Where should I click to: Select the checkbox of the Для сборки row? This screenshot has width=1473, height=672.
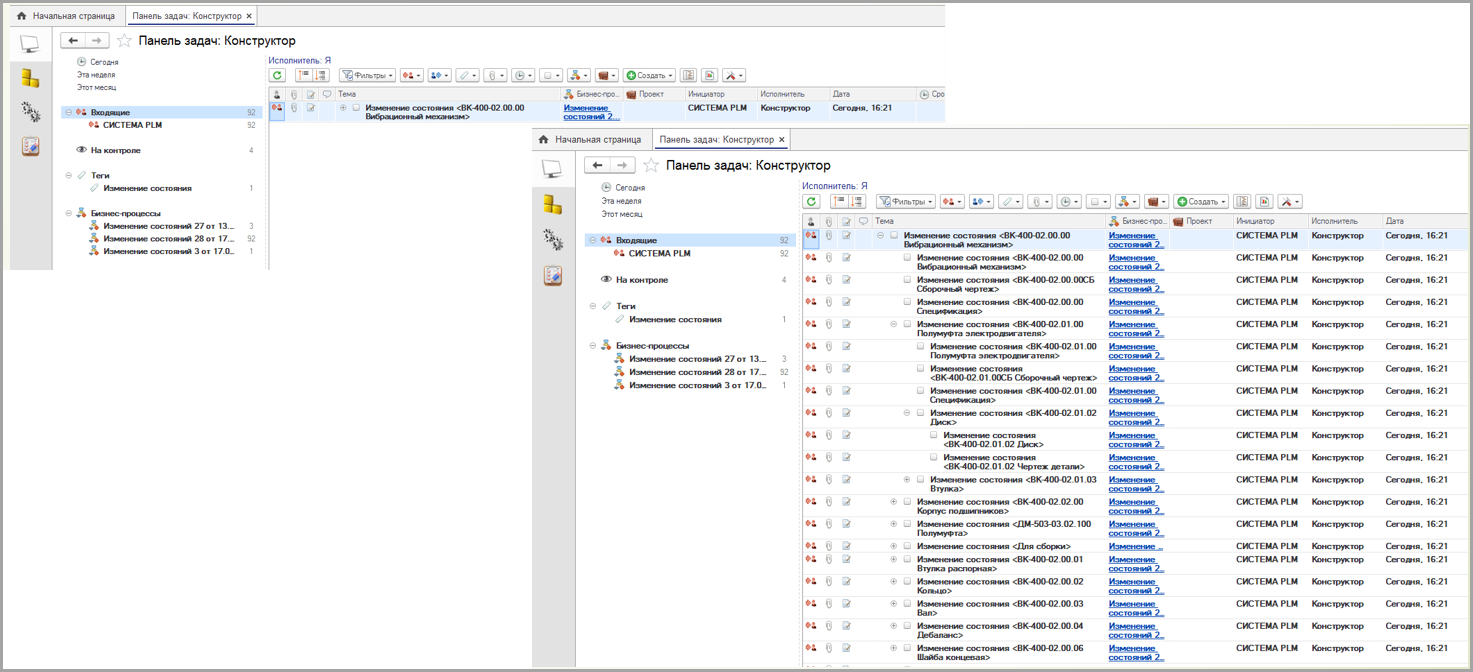907,546
